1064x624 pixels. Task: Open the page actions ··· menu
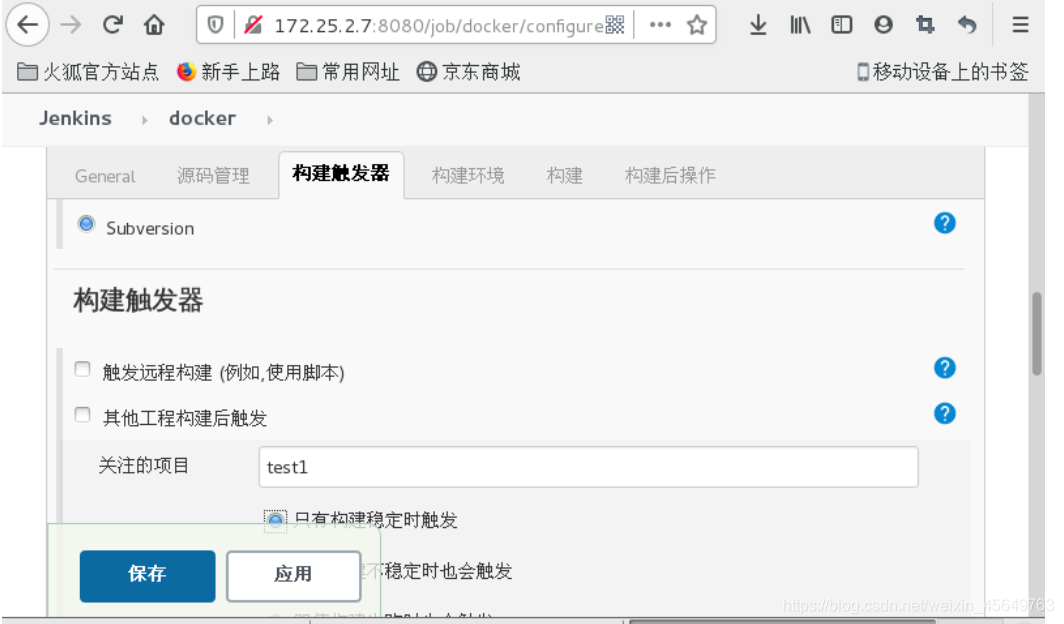(659, 25)
